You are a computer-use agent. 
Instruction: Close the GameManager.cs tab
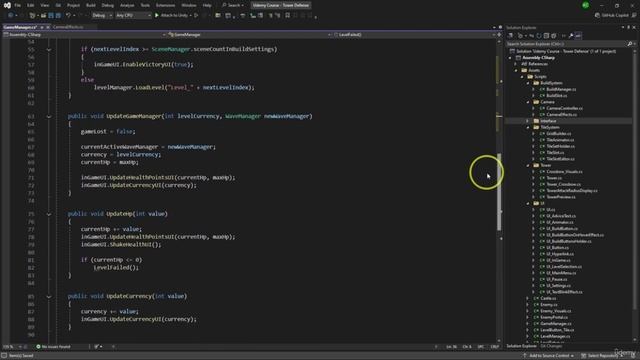48,27
